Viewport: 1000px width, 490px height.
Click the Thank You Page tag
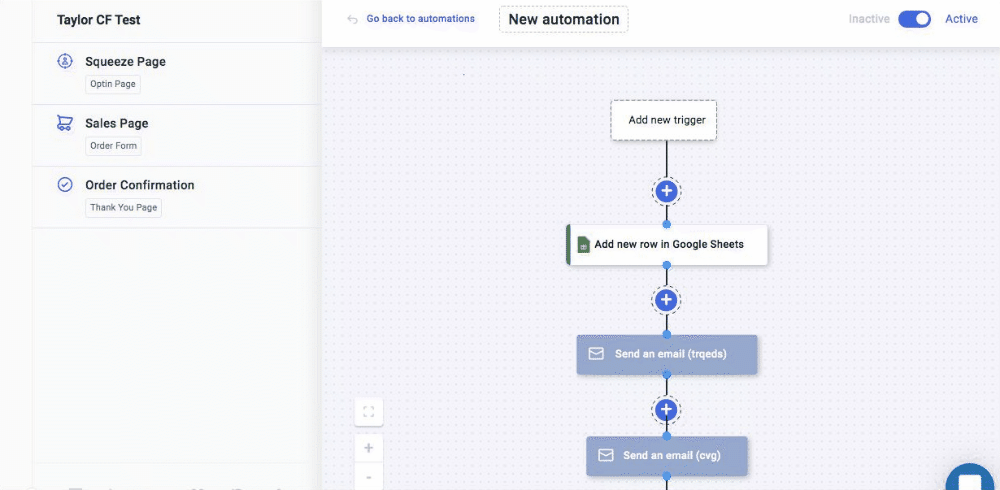coord(124,208)
